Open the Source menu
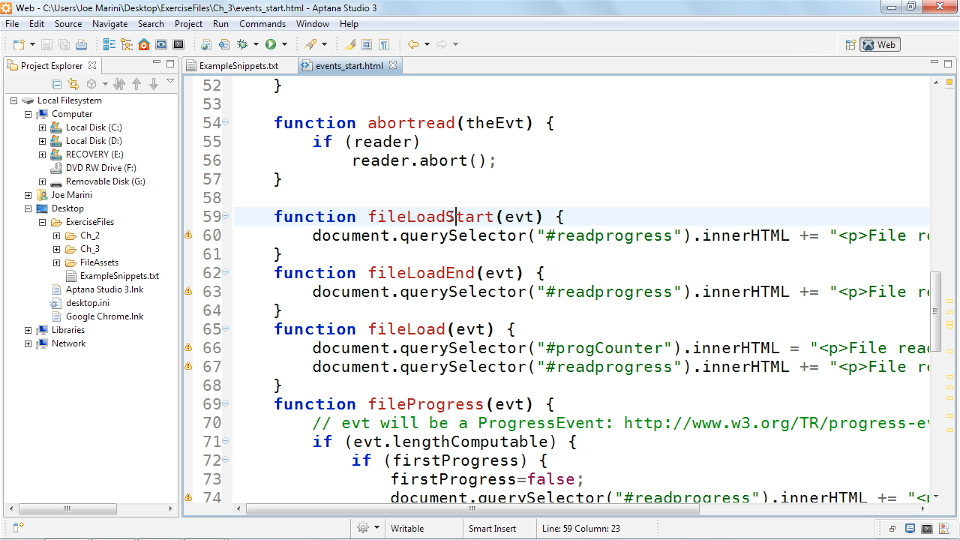 pyautogui.click(x=68, y=24)
